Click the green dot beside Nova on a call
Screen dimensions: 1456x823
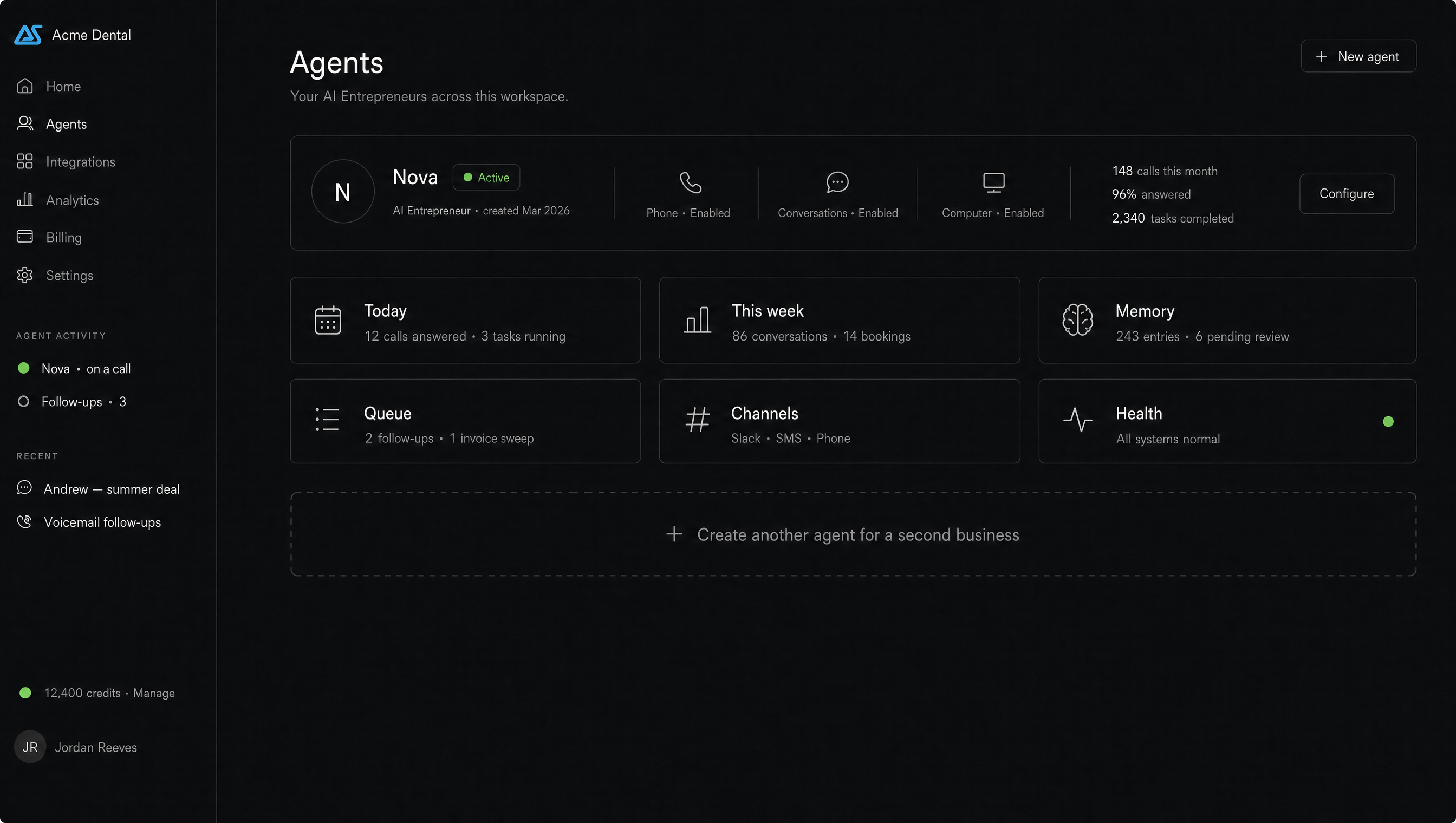click(x=24, y=368)
